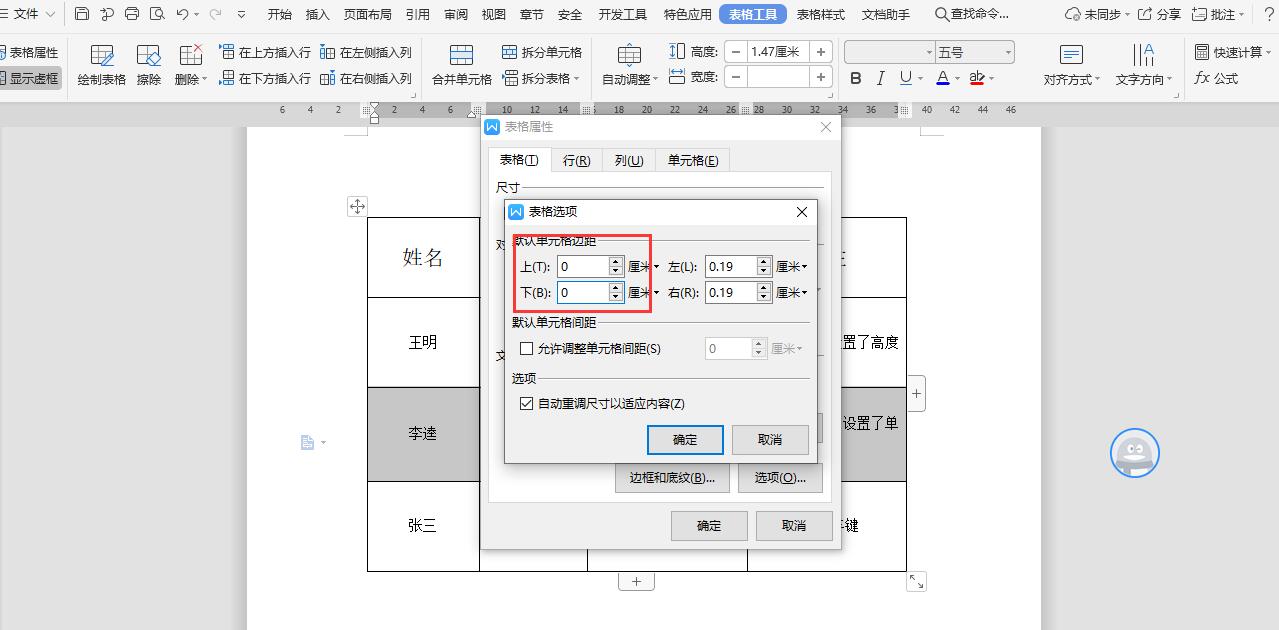
Task: Expand the Split Table (拆分表格) dropdown
Action: click(577, 78)
